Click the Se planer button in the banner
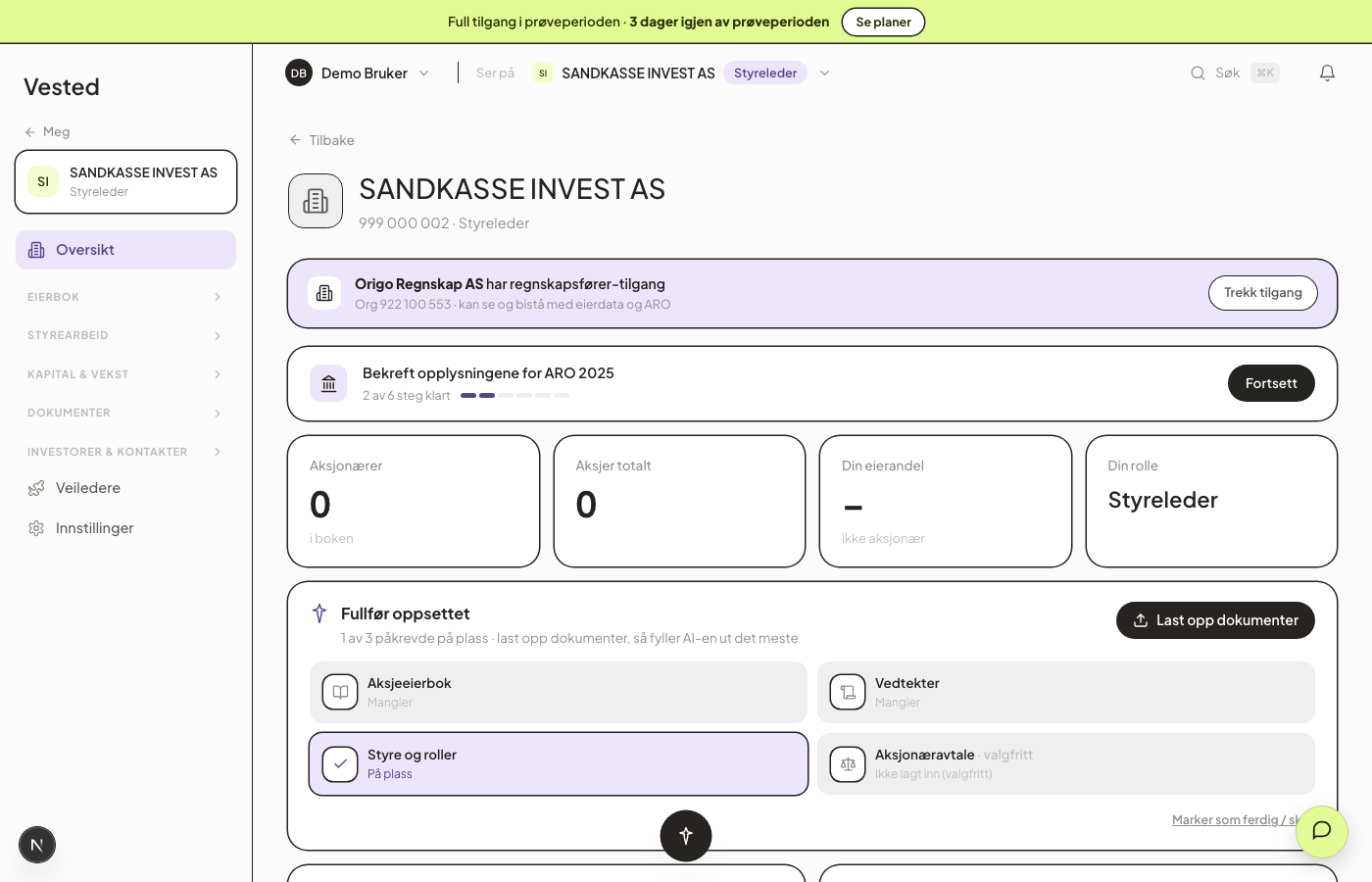The image size is (1372, 882). (x=883, y=22)
